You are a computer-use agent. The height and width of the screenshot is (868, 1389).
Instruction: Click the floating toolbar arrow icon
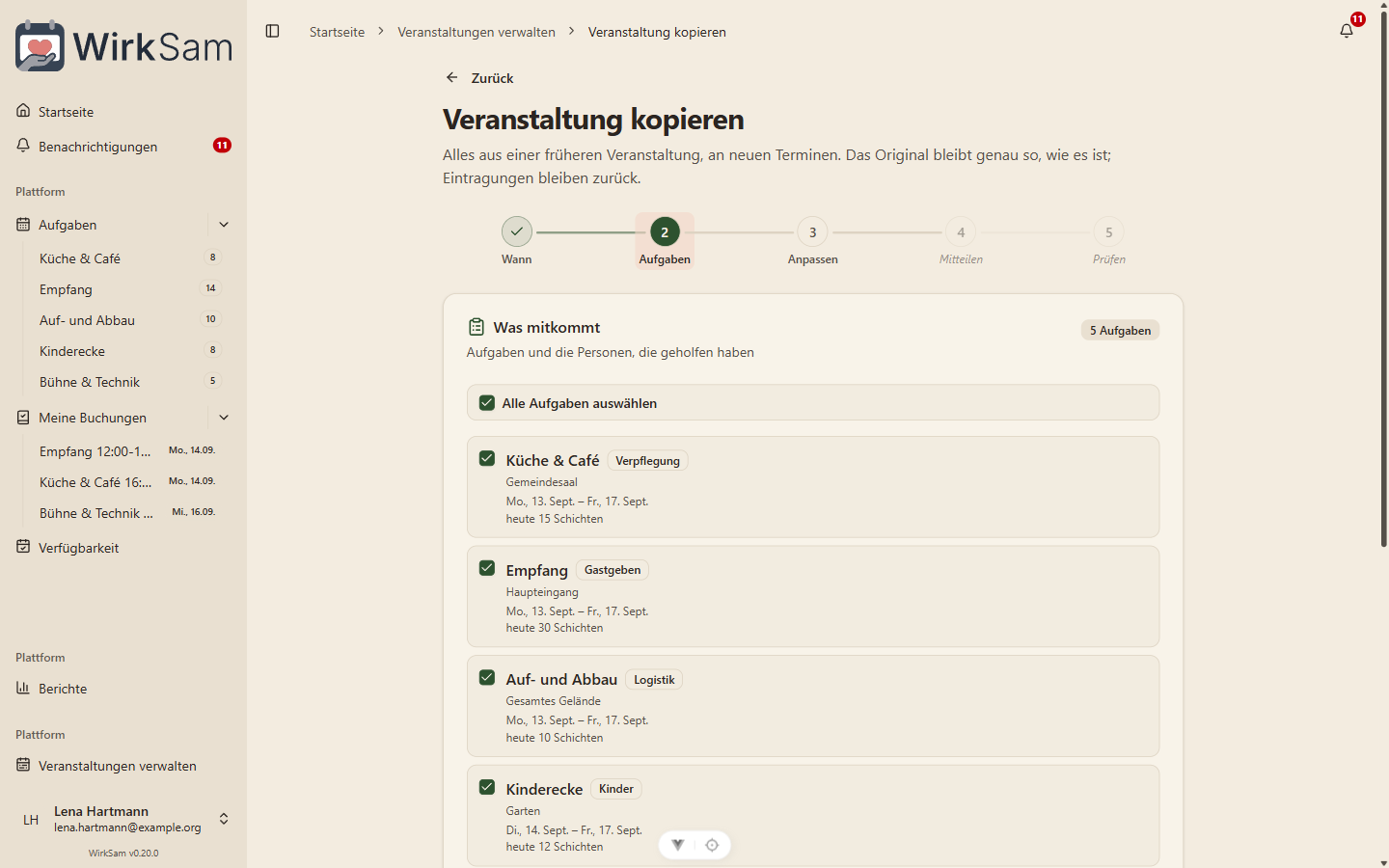click(678, 845)
